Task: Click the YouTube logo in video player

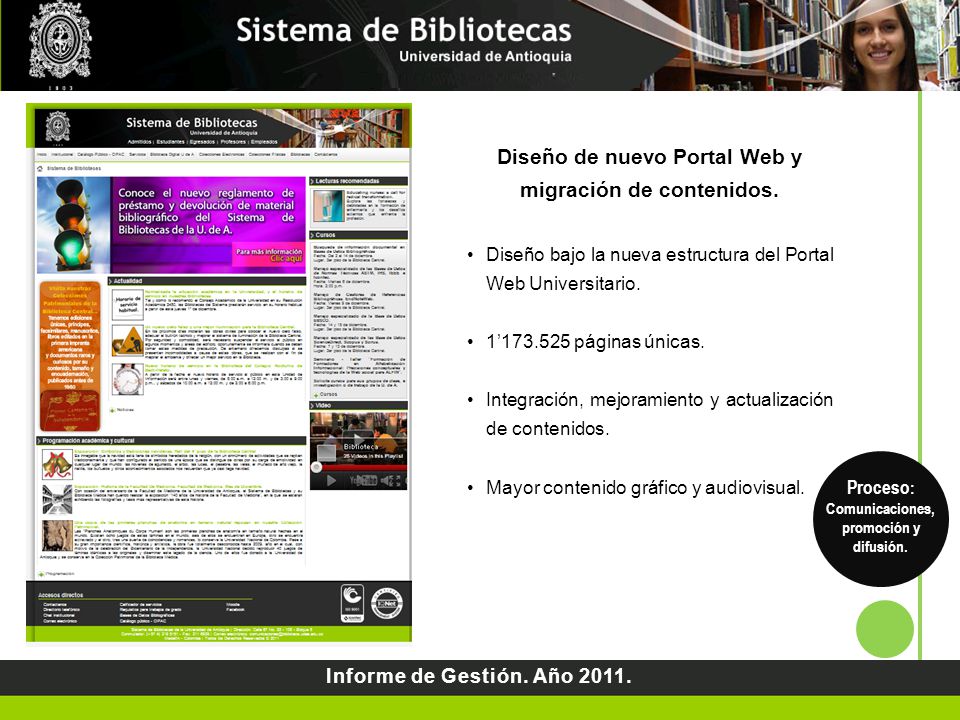Action: [364, 481]
